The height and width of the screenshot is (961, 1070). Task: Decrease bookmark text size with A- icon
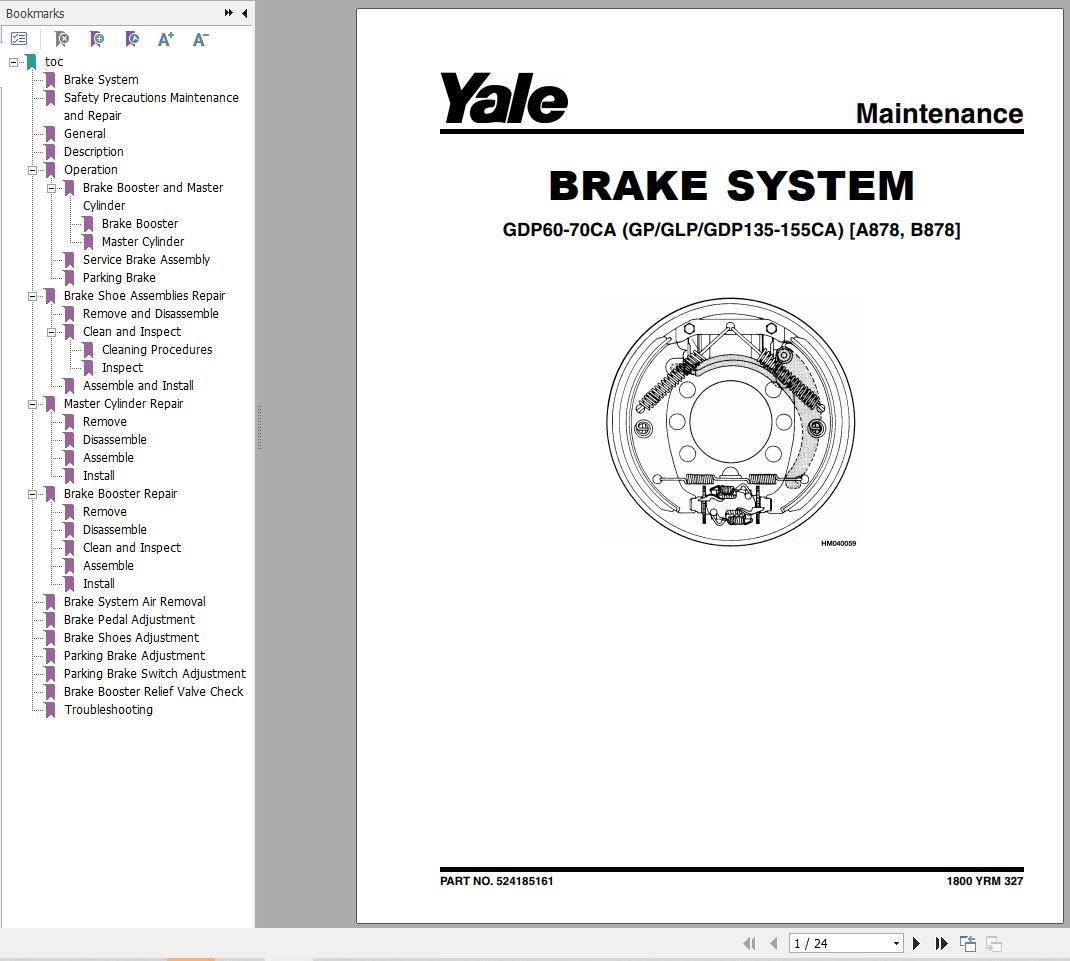coord(201,39)
